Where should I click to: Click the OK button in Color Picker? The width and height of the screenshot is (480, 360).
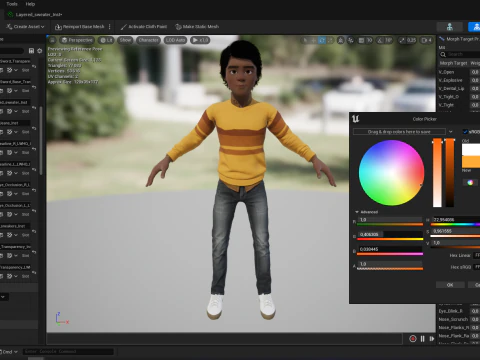[x=450, y=285]
